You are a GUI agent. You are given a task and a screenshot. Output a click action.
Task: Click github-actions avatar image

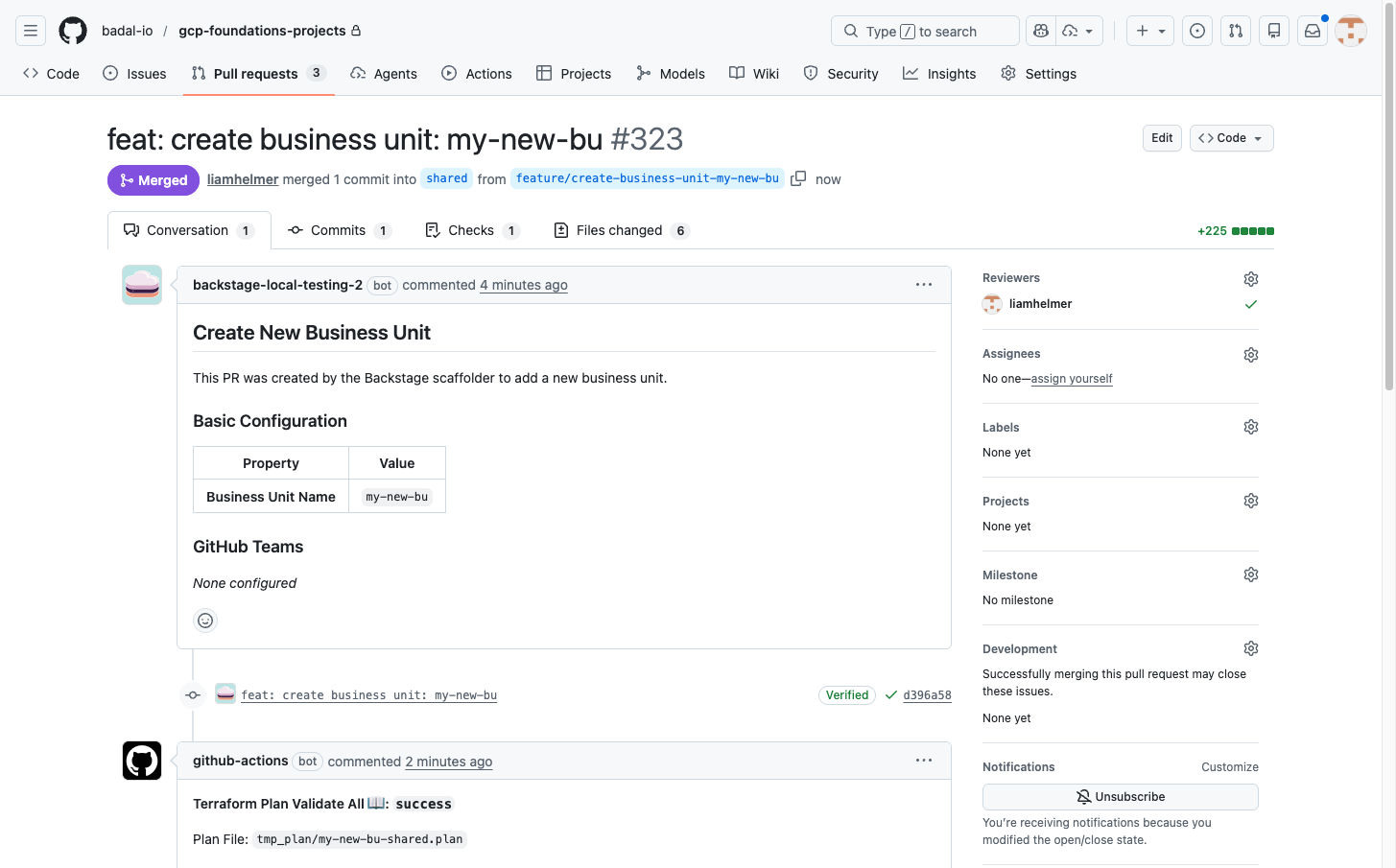(x=142, y=761)
